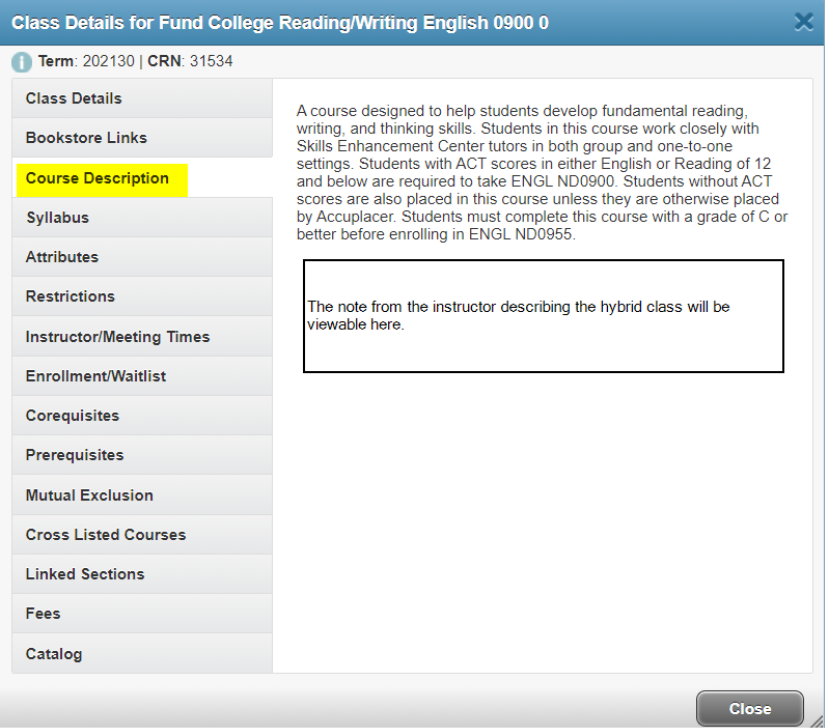The height and width of the screenshot is (728, 825).
Task: Click the instructor hybrid class note box
Action: tap(543, 316)
